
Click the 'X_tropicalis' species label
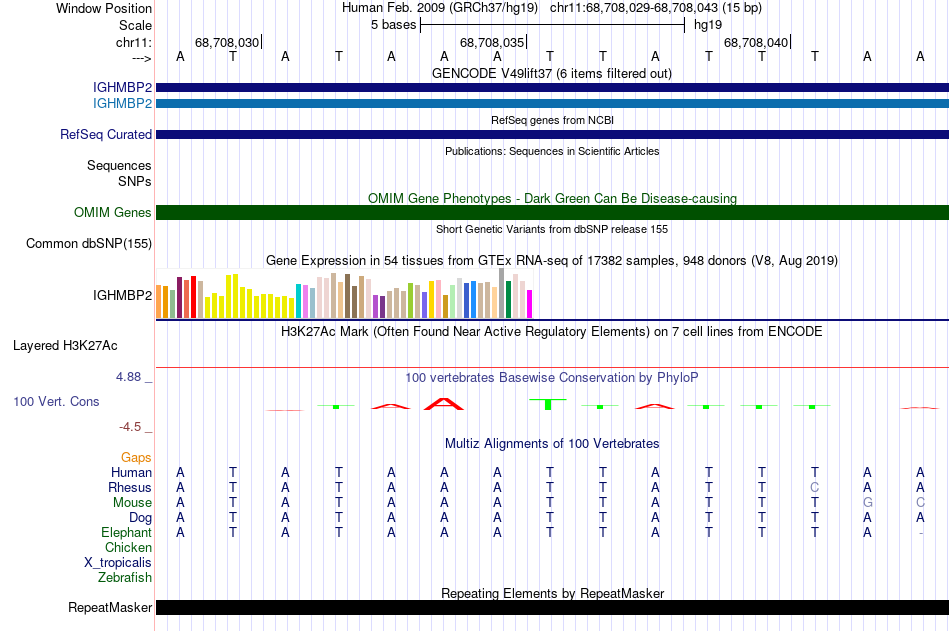coord(118,563)
